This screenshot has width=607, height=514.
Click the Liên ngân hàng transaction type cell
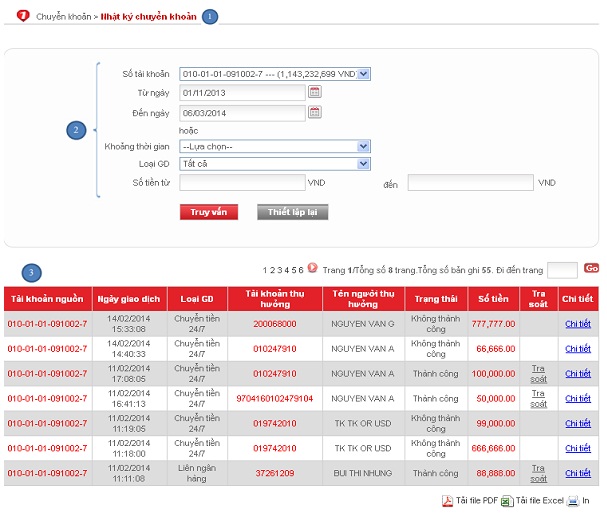(197, 473)
